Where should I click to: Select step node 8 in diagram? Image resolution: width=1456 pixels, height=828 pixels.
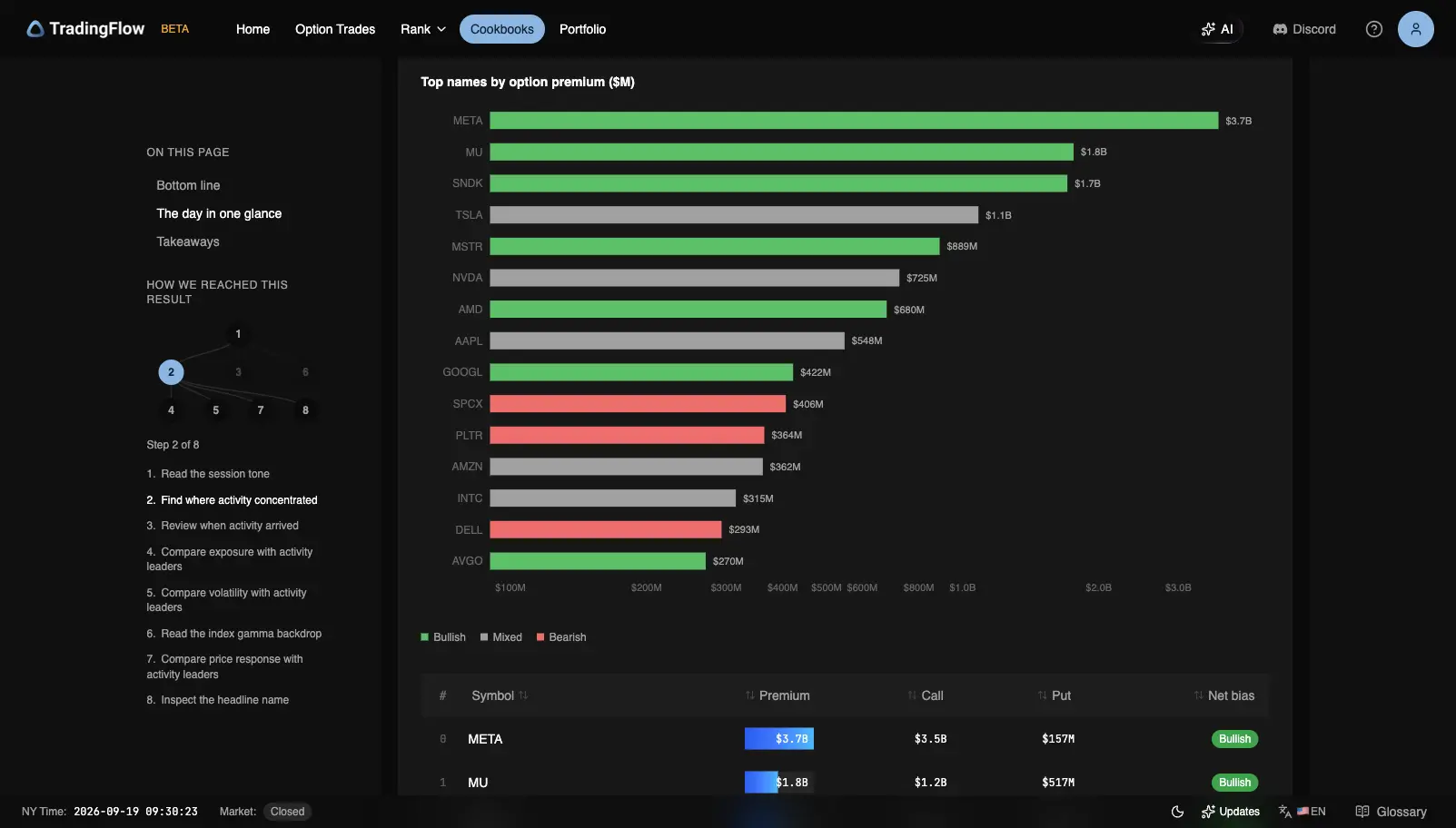pyautogui.click(x=305, y=410)
